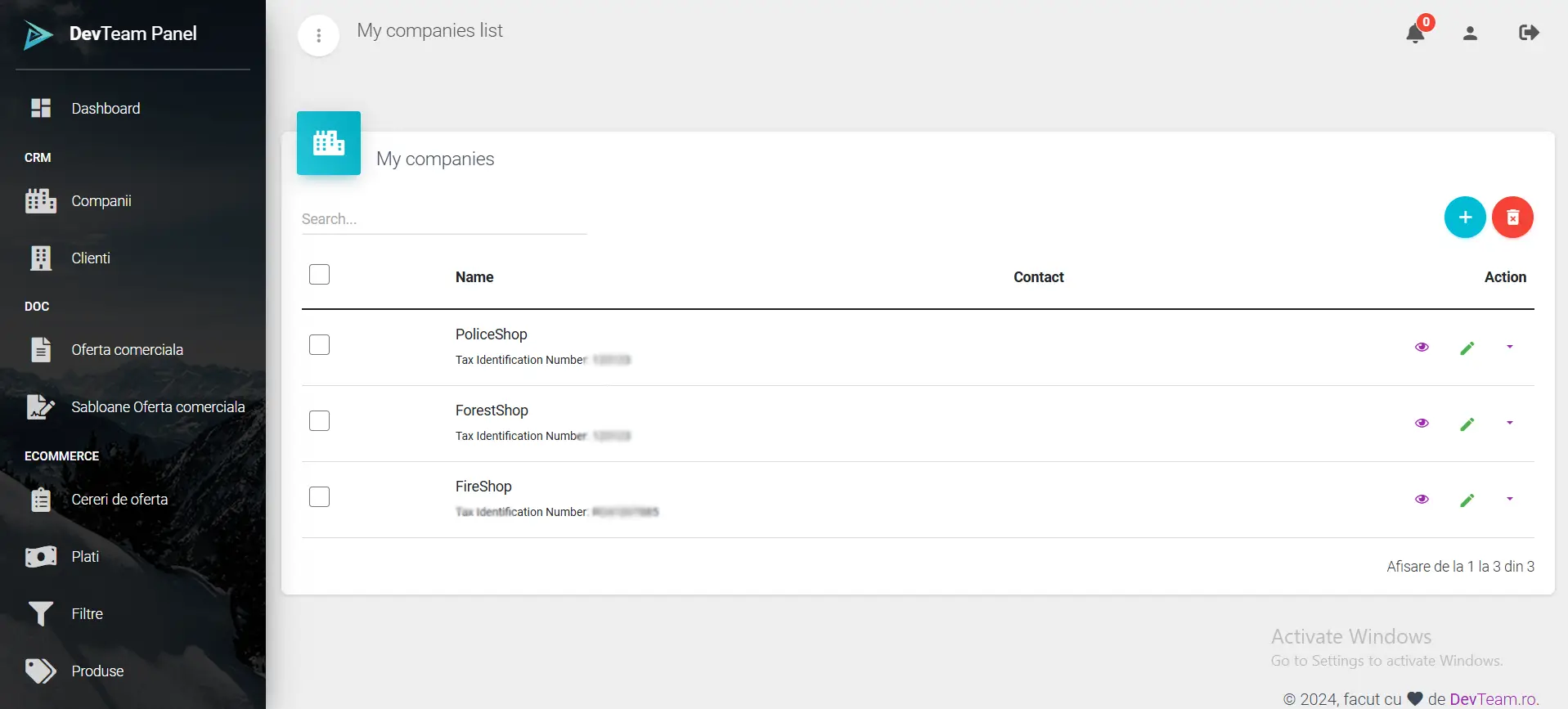Add a new company with plus button
The height and width of the screenshot is (709, 1568).
[1464, 218]
